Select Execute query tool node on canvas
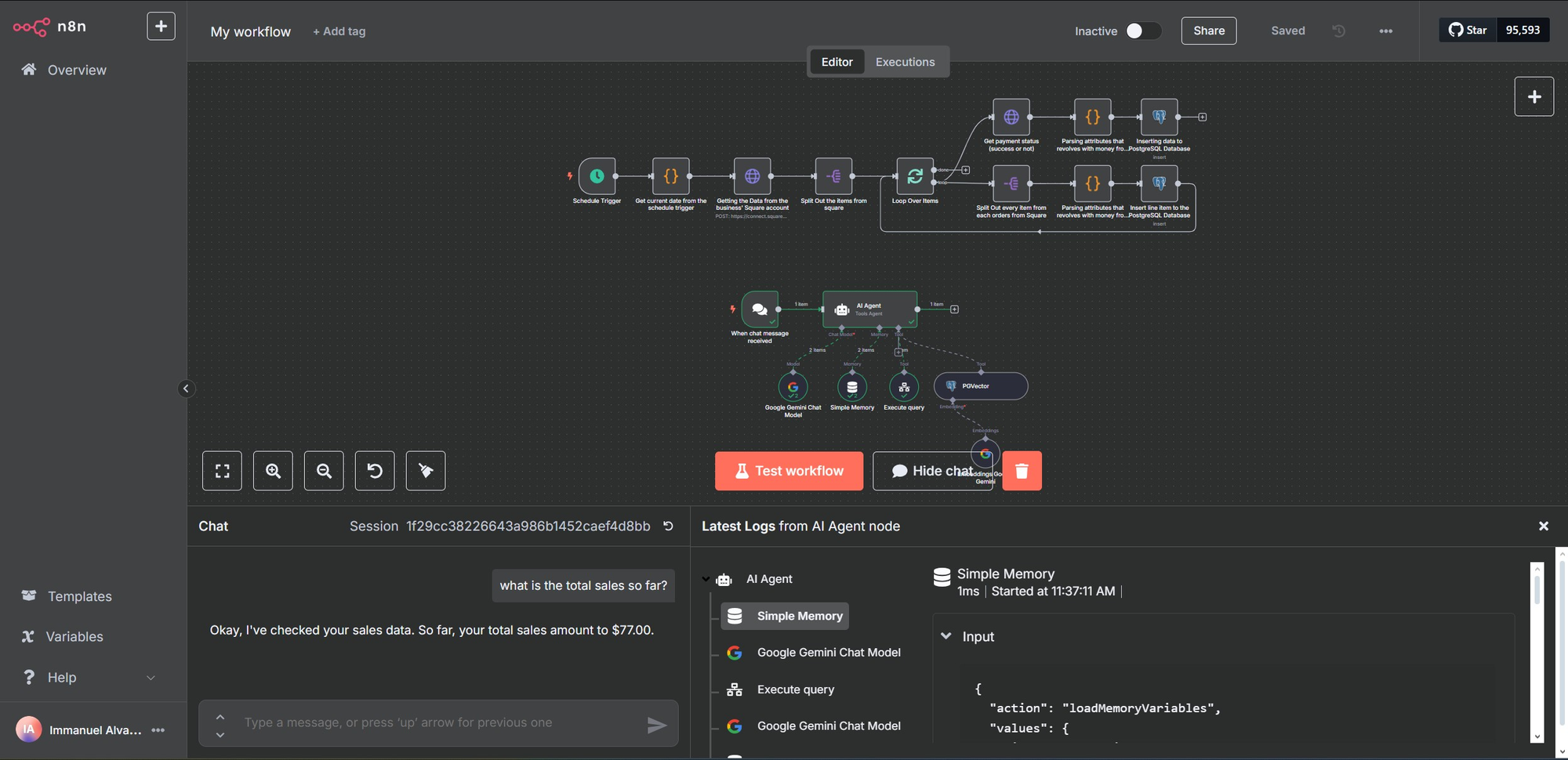 click(x=904, y=387)
